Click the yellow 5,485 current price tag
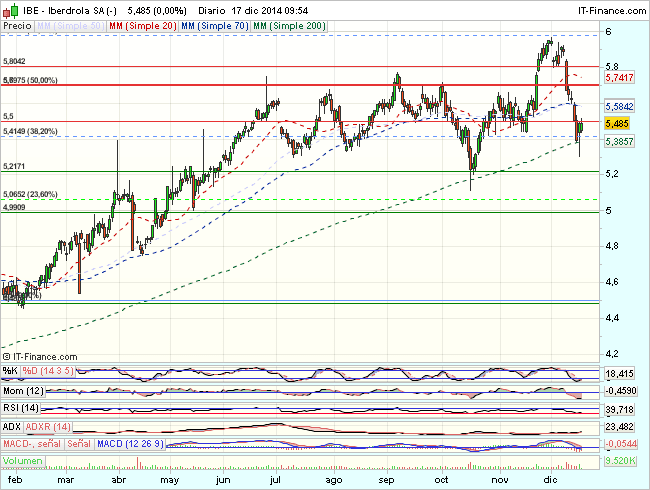Image resolution: width=650 pixels, height=490 pixels. 617,124
